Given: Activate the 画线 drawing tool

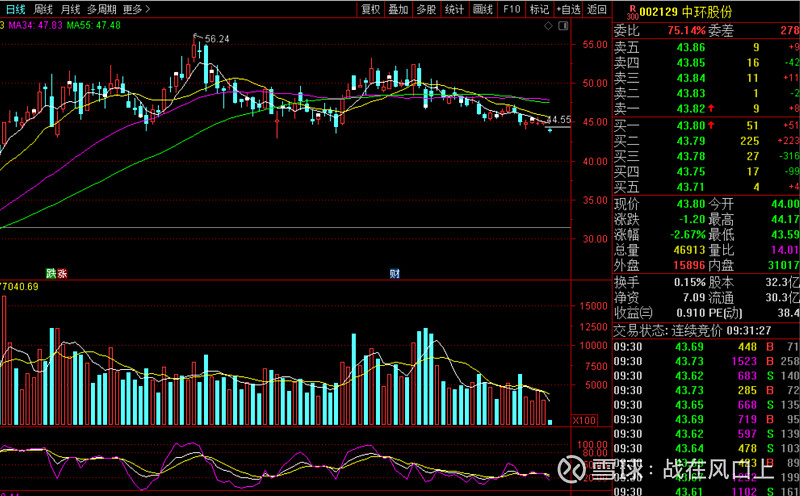Looking at the screenshot, I should (483, 9).
